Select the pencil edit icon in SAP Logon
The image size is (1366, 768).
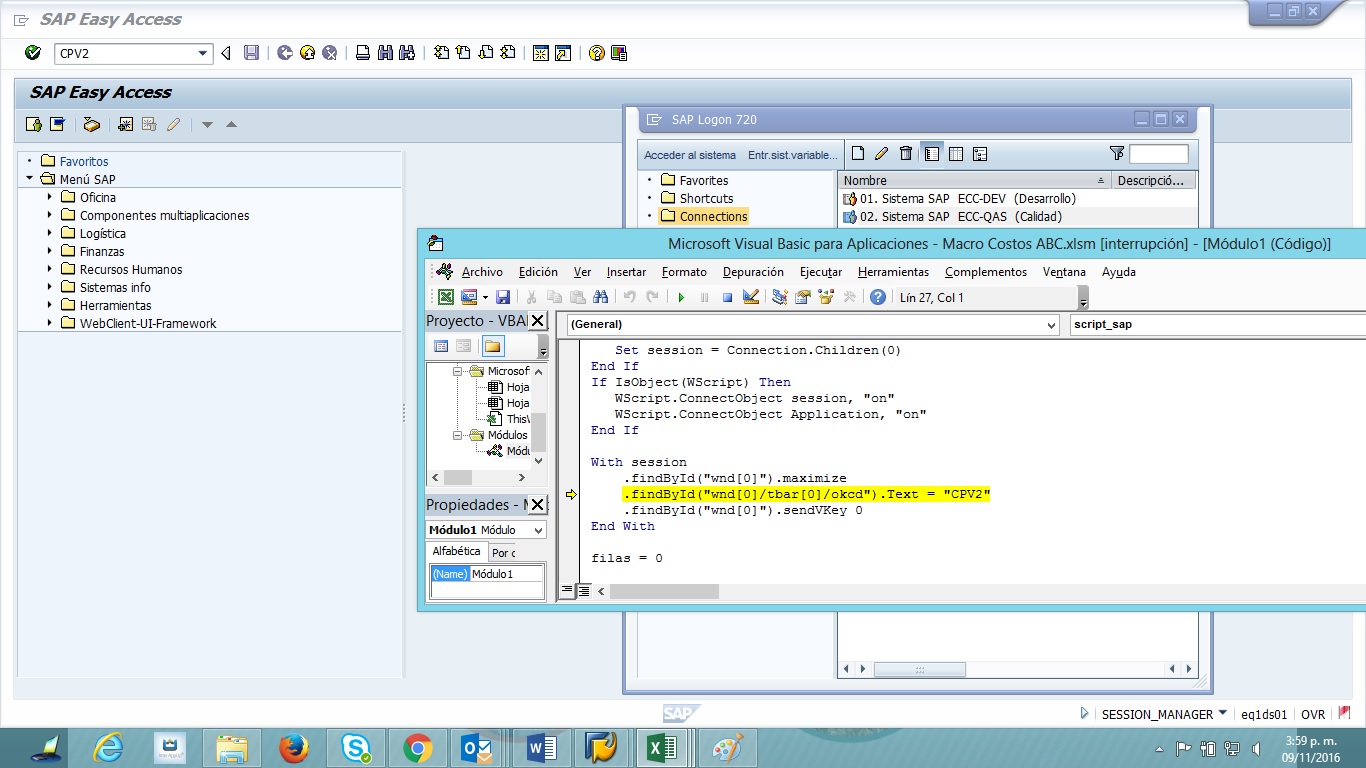pos(881,154)
